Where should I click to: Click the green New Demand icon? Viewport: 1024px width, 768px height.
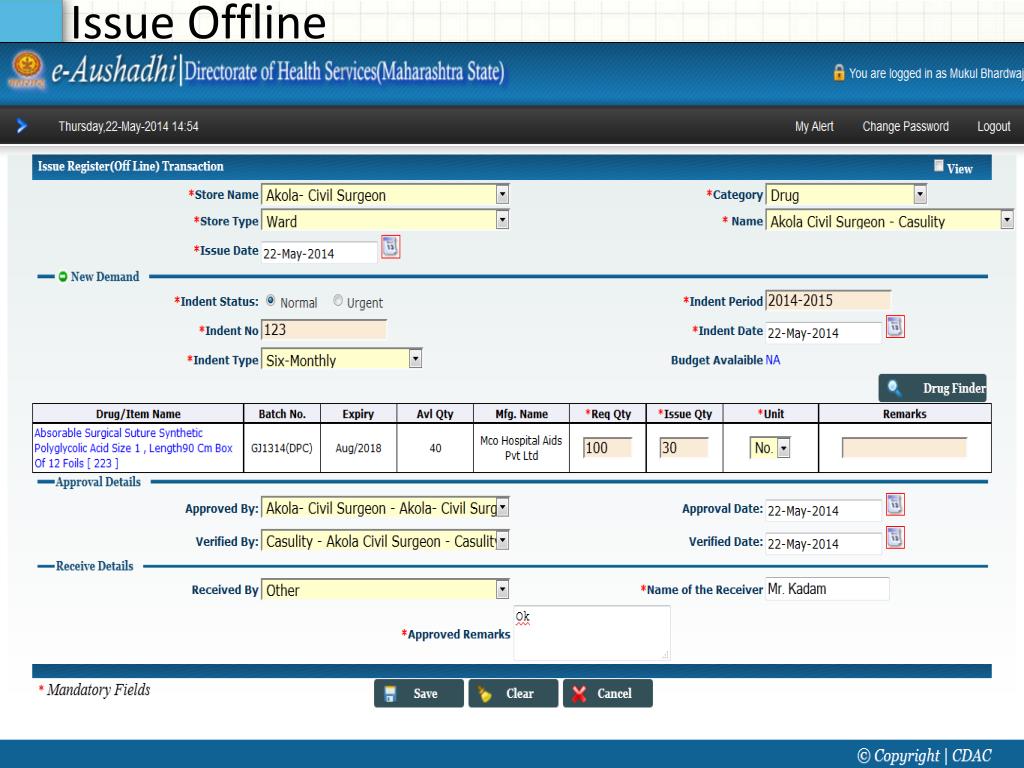[63, 277]
